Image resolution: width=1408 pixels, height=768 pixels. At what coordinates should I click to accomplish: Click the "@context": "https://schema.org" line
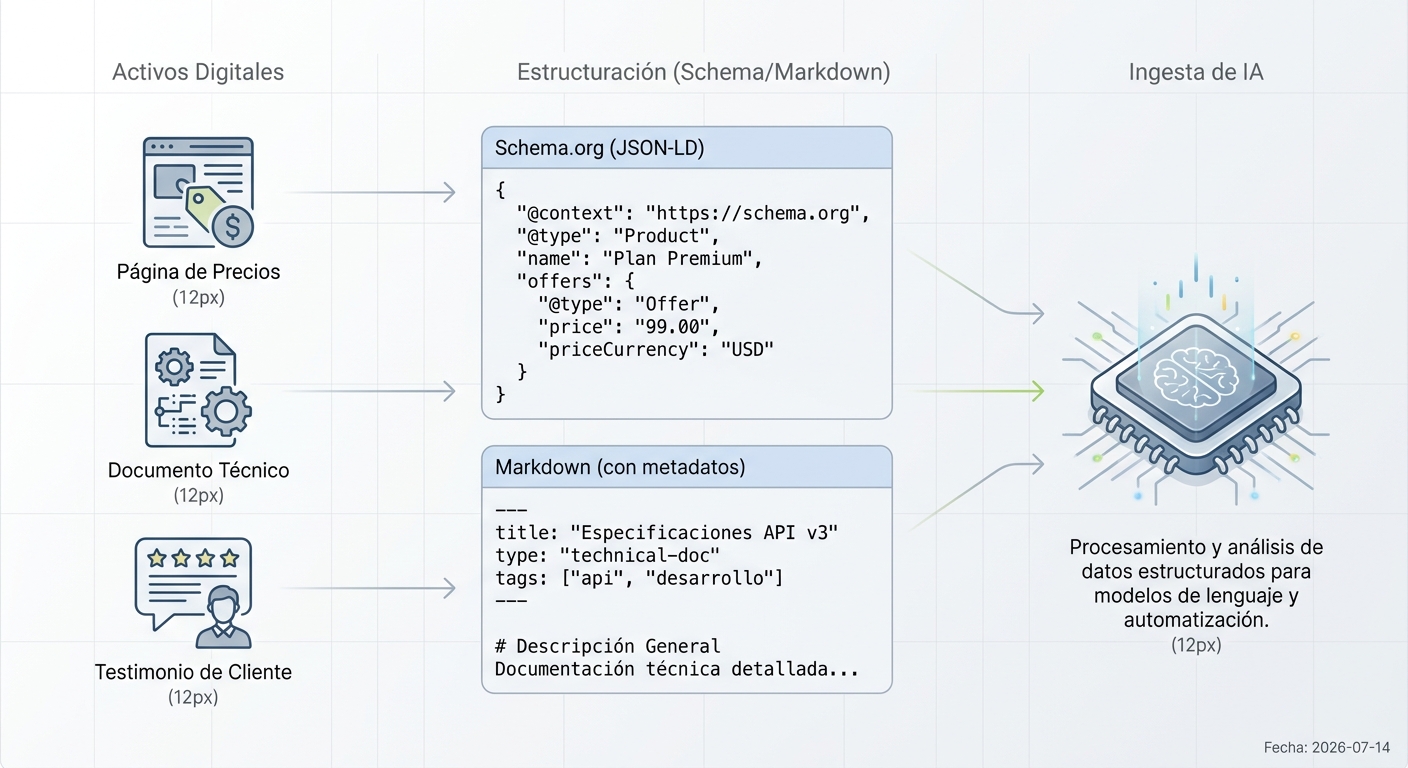(x=695, y=213)
